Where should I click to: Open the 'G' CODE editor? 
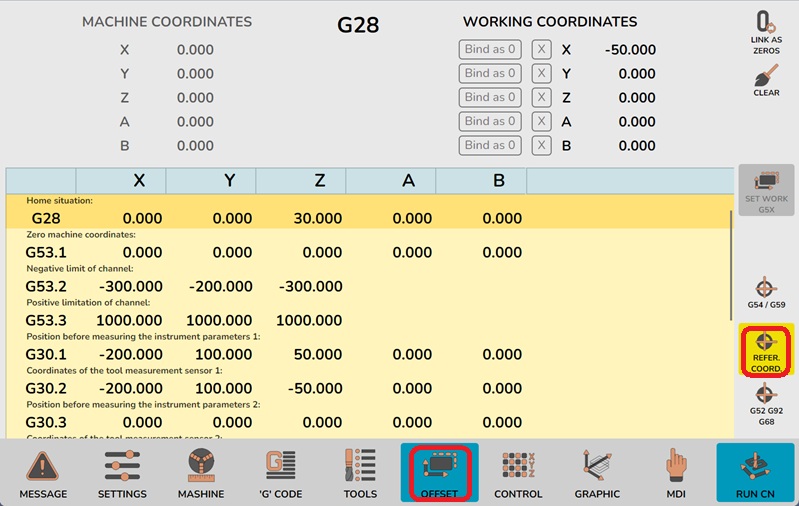281,473
